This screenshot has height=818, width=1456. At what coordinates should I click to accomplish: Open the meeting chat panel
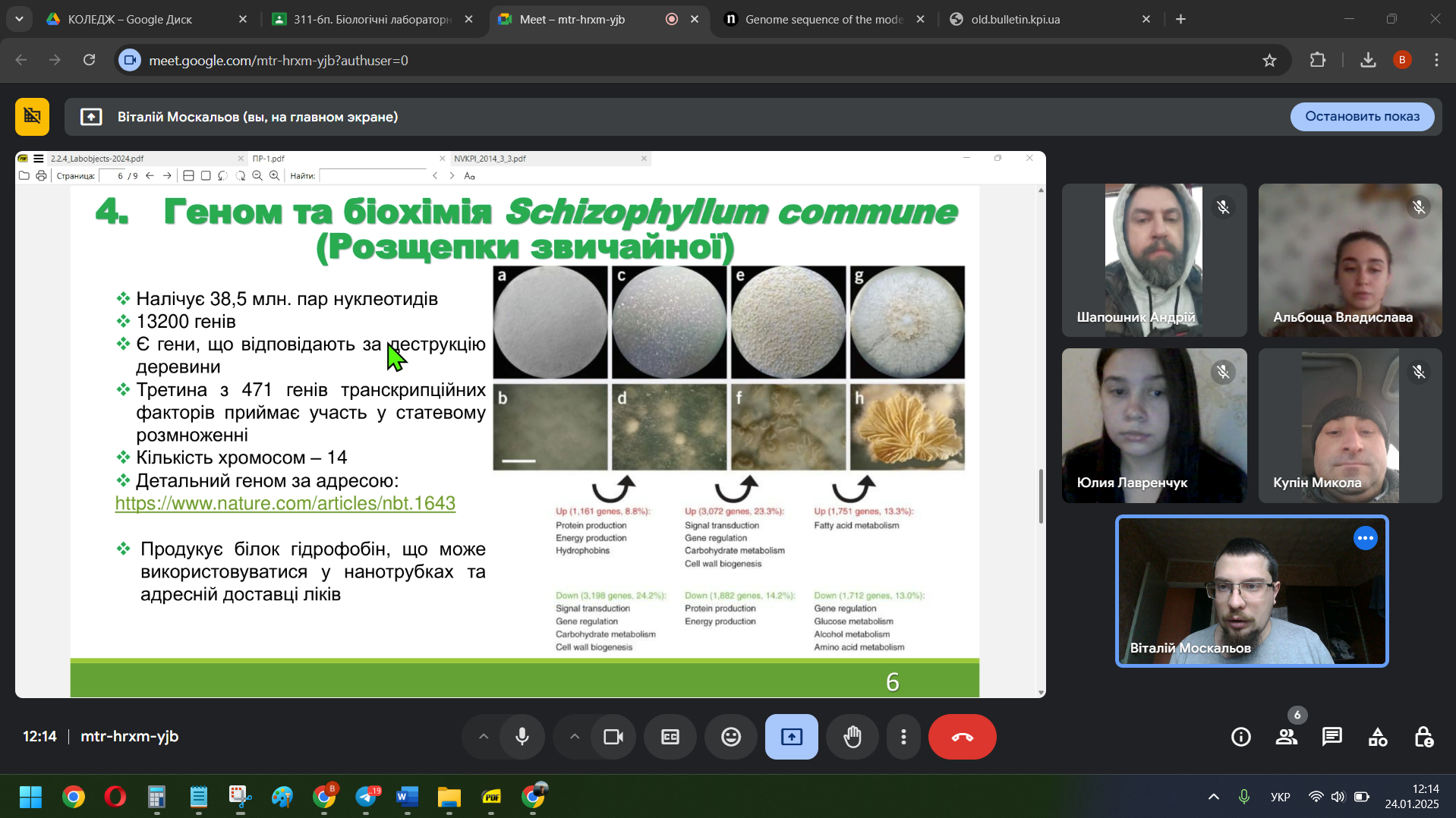click(x=1332, y=737)
